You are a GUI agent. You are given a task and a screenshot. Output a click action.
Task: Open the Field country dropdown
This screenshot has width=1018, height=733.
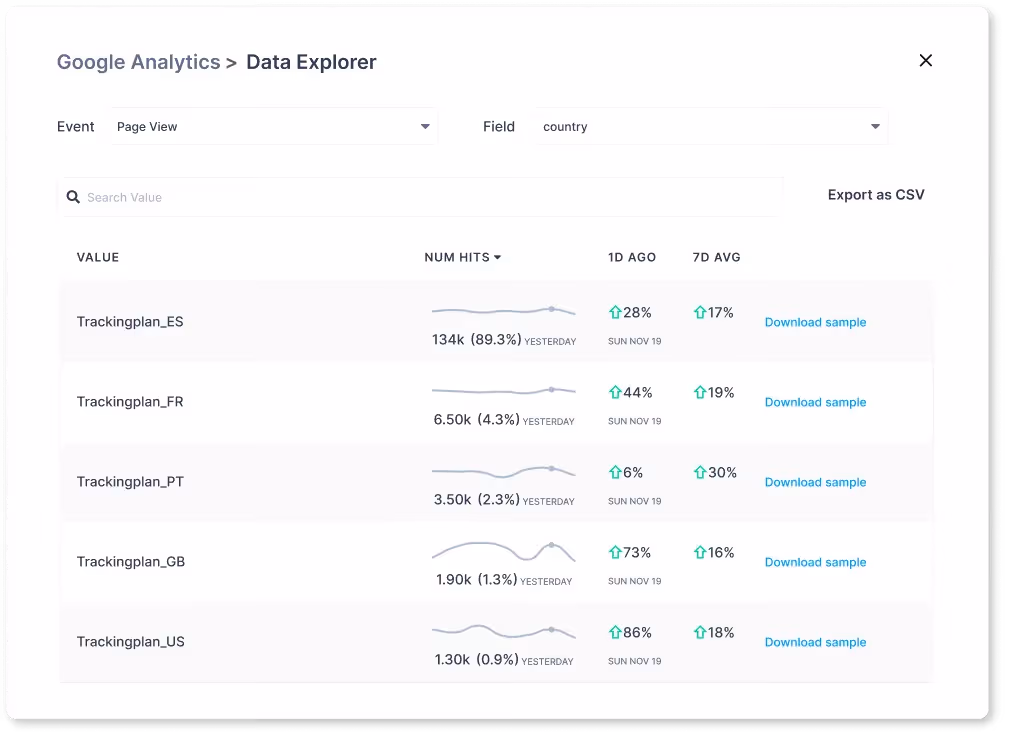tap(712, 127)
